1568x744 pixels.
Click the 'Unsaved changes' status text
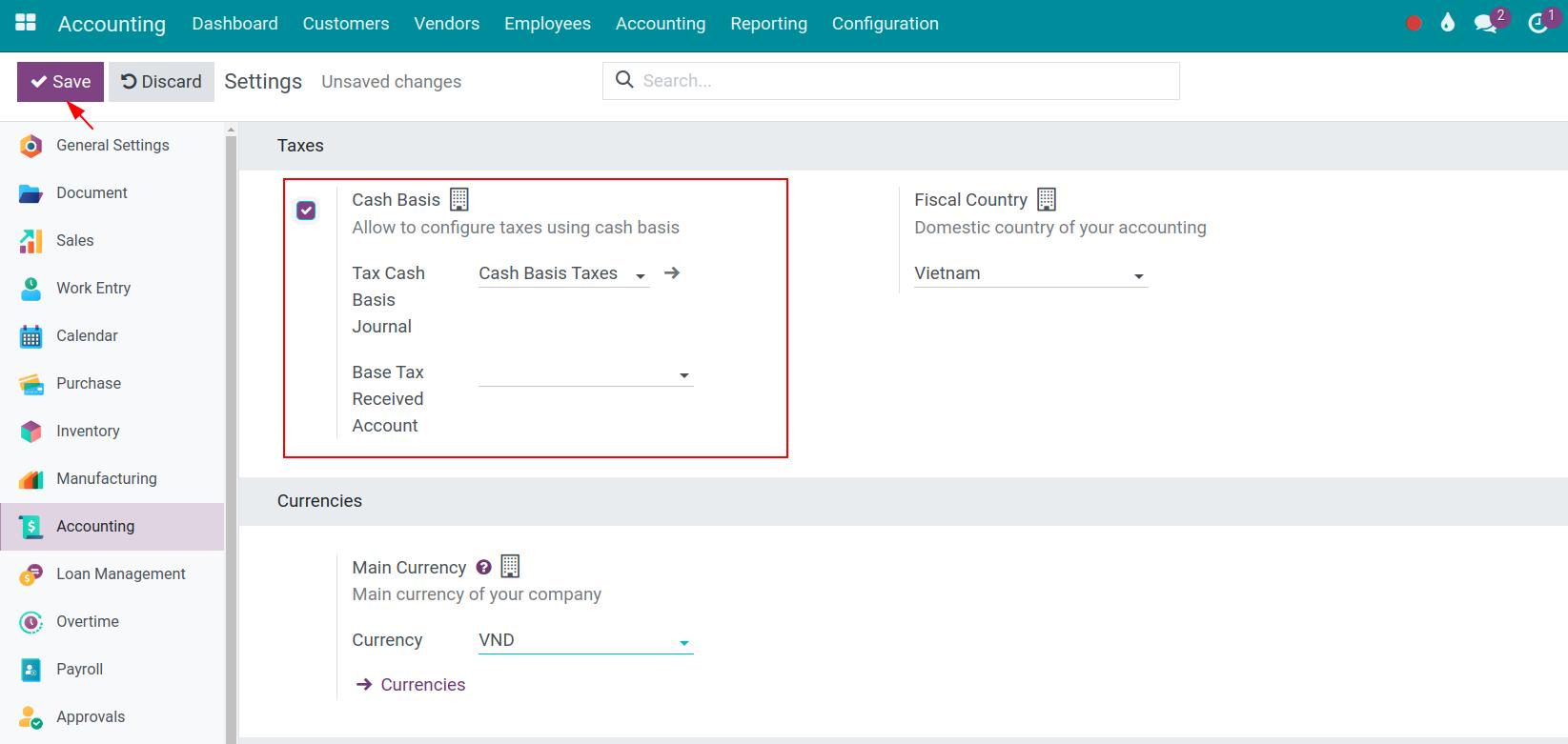pyautogui.click(x=392, y=82)
